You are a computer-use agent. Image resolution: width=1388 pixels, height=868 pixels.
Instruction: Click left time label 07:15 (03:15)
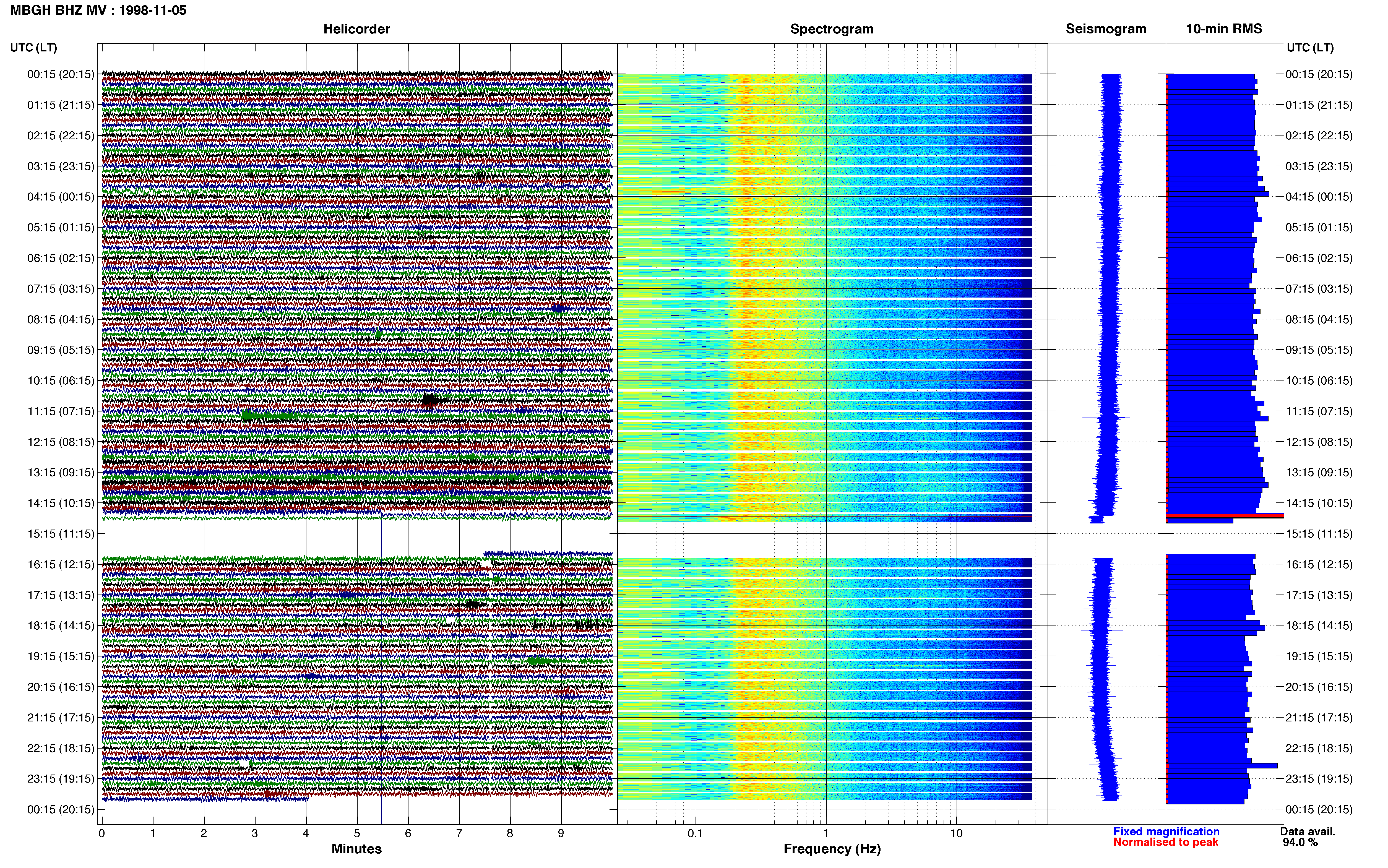60,289
